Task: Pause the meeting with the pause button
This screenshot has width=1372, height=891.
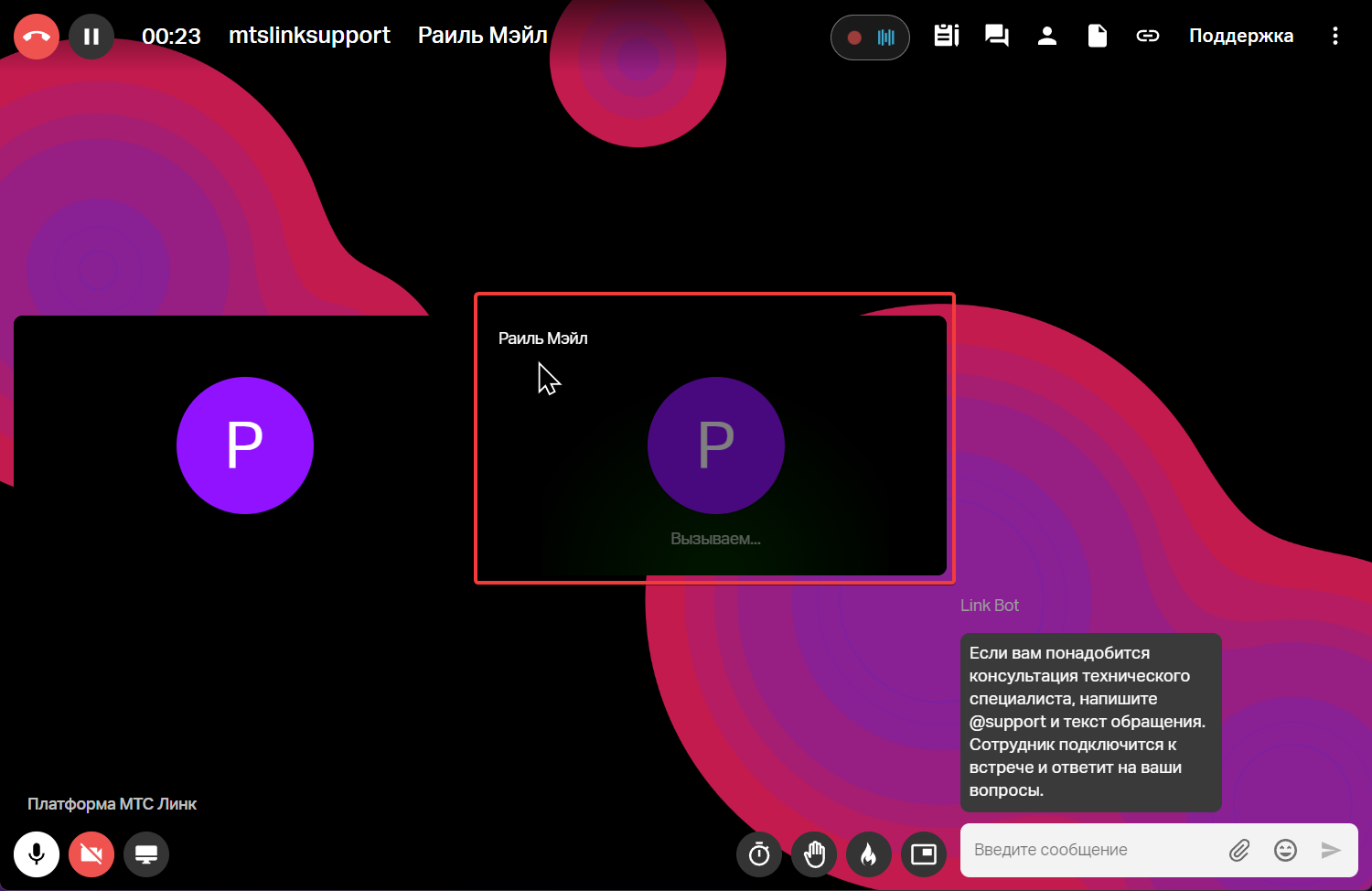Action: (91, 37)
